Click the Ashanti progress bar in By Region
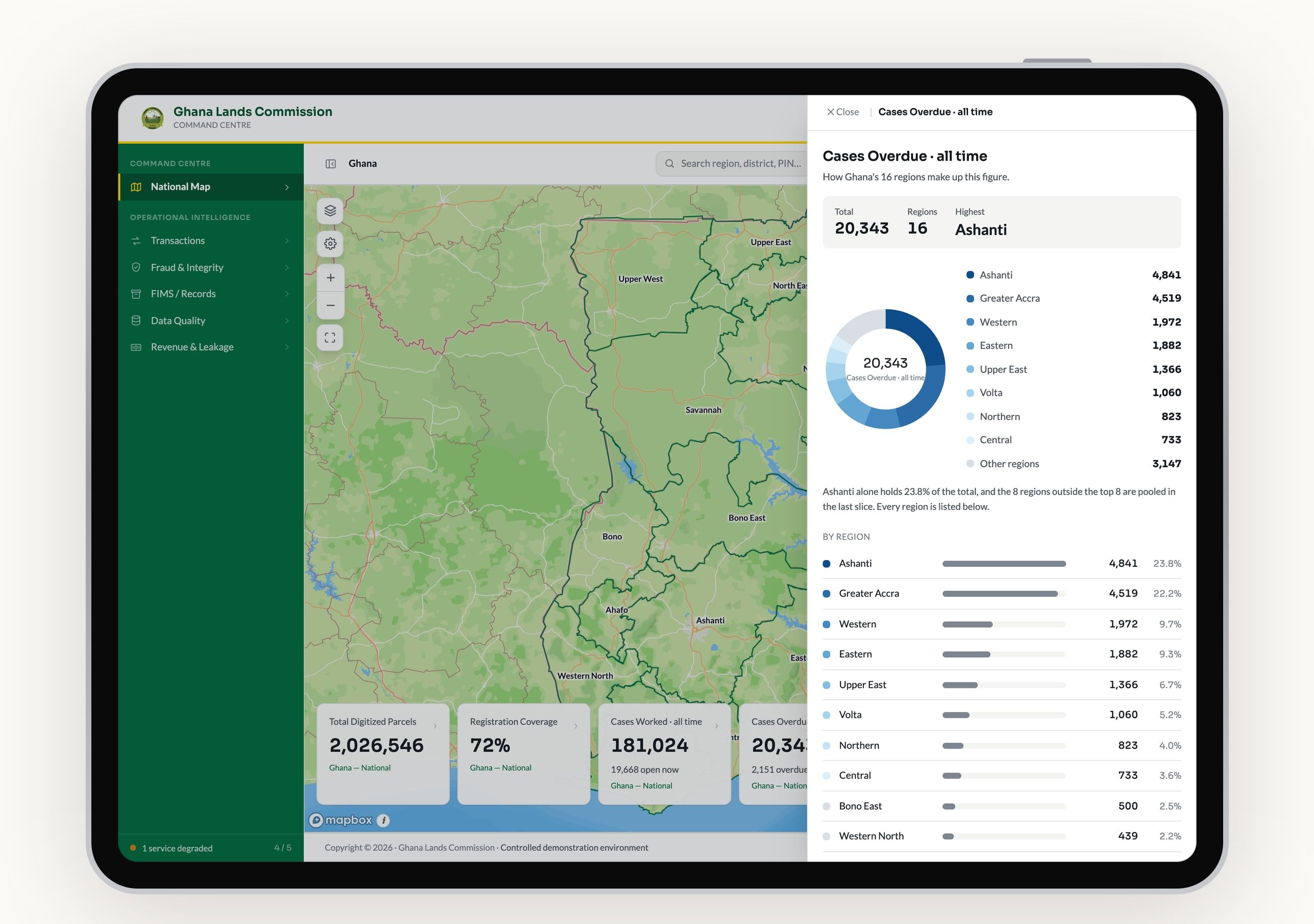This screenshot has width=1314, height=924. click(x=1004, y=564)
